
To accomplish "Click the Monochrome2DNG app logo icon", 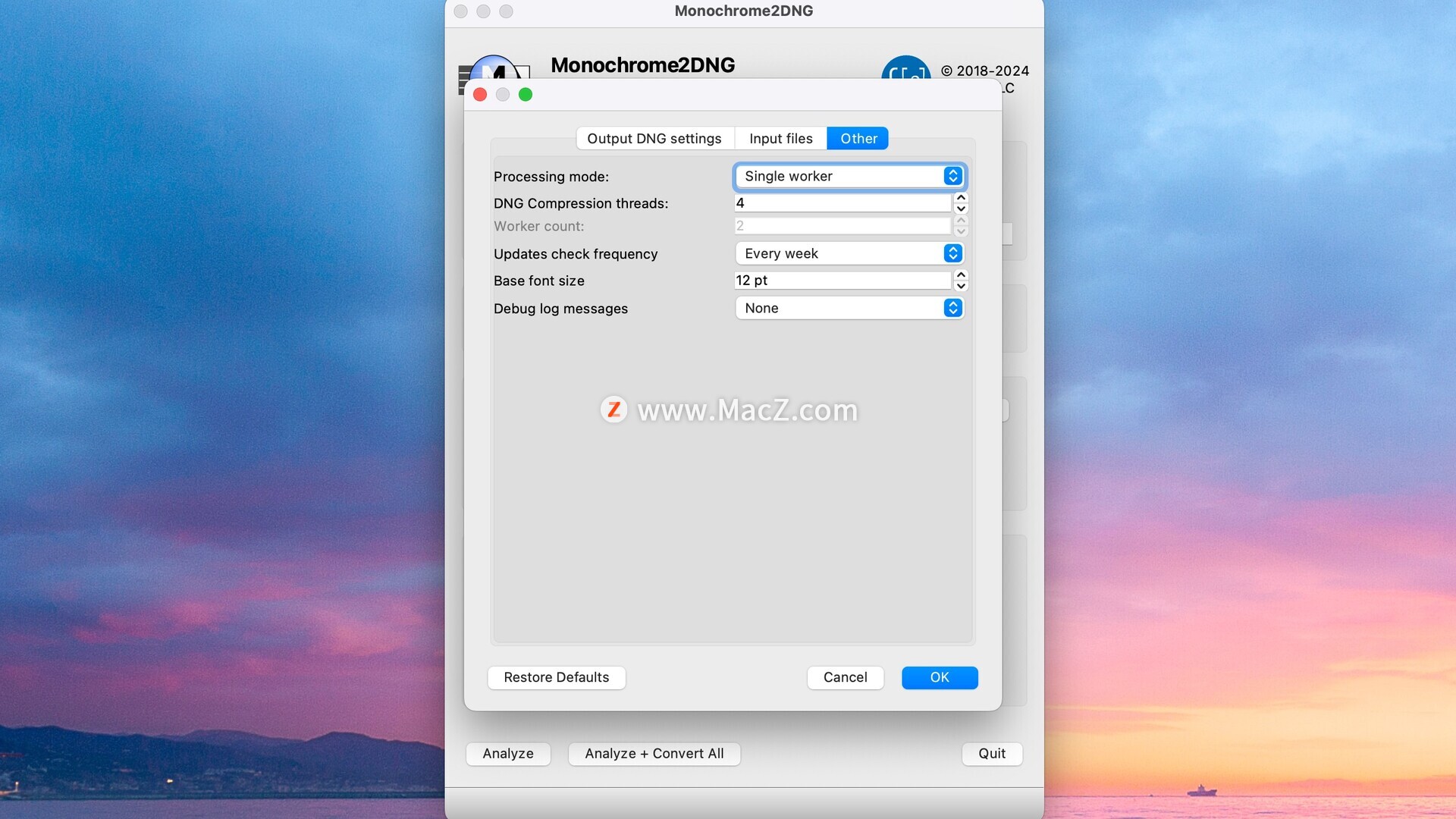I will coord(494,67).
